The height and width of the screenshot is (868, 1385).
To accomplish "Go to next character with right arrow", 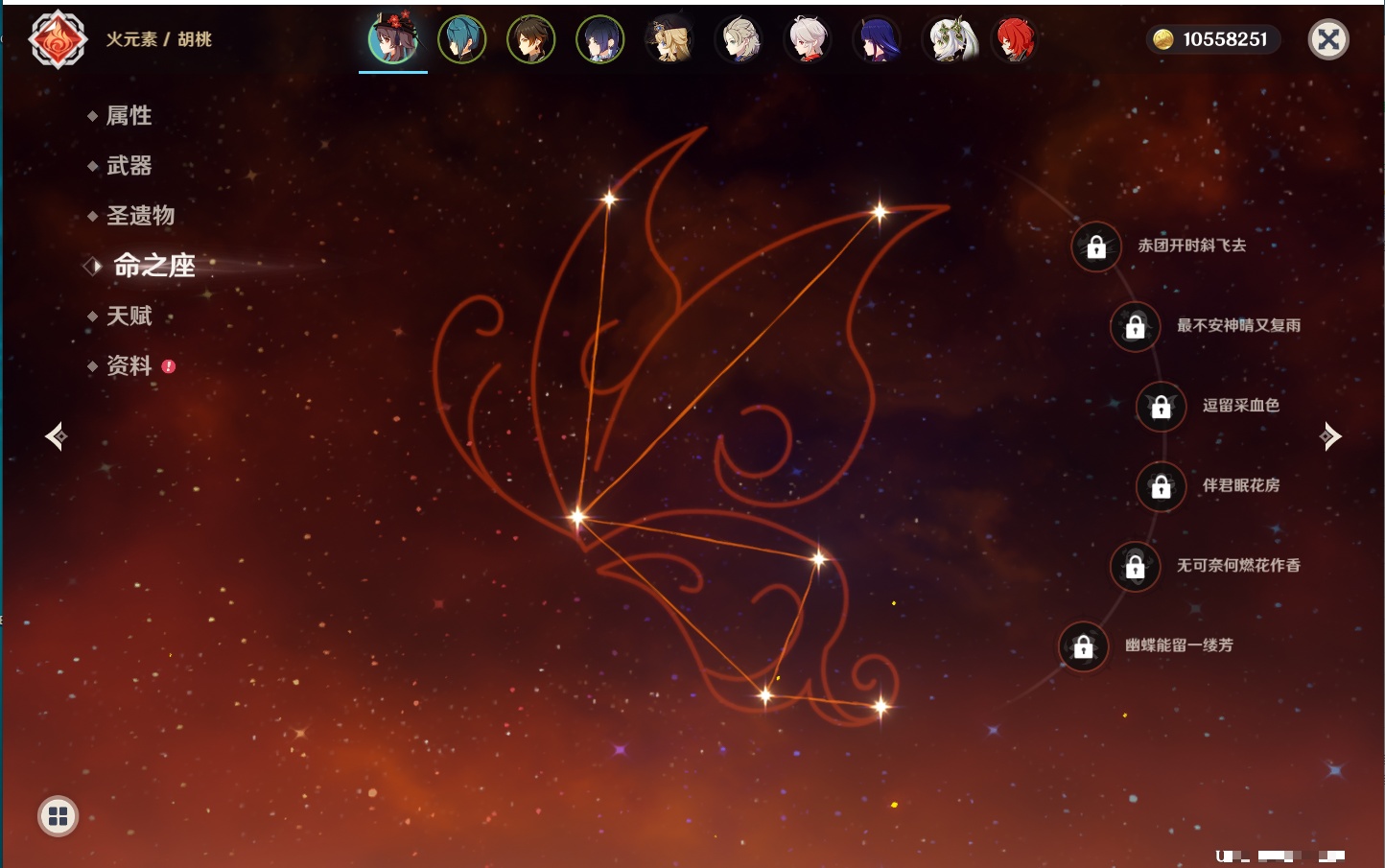I will tap(1330, 436).
